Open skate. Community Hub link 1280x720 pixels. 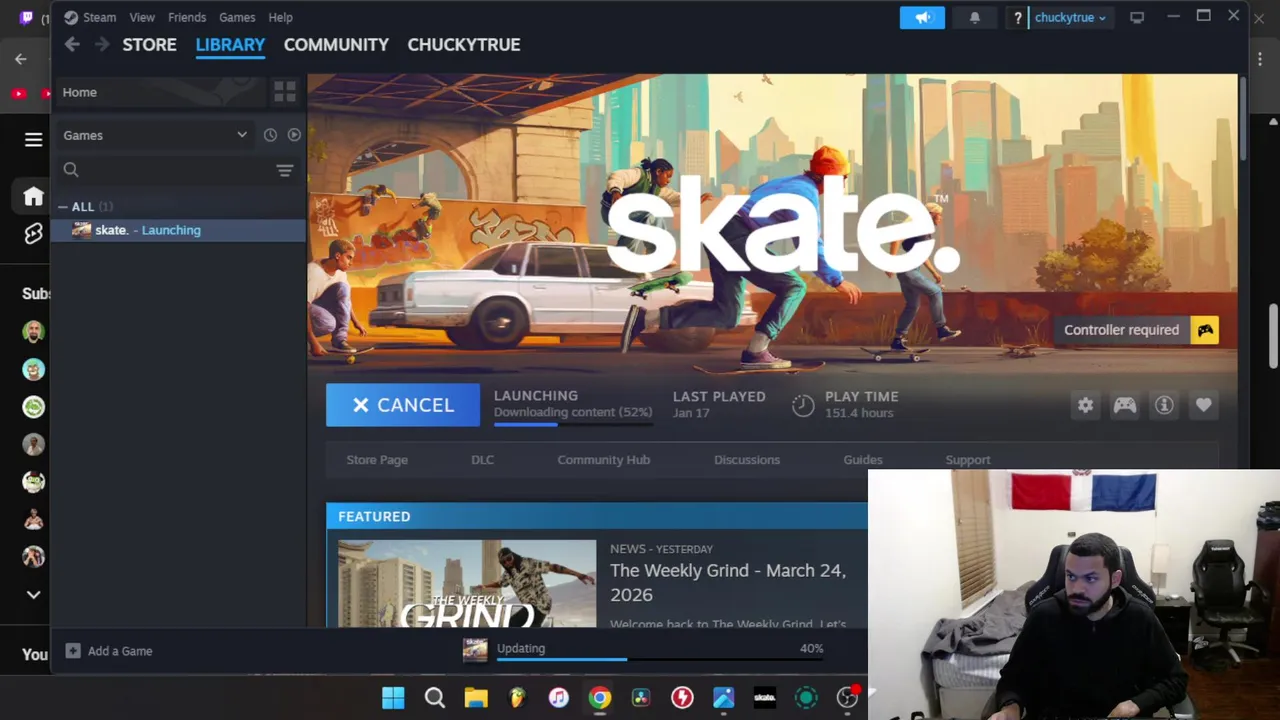603,460
